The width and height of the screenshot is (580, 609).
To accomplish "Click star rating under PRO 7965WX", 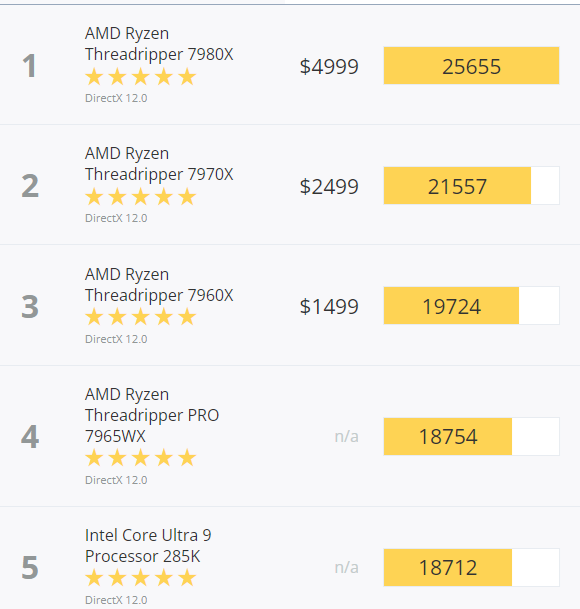I will [x=141, y=458].
